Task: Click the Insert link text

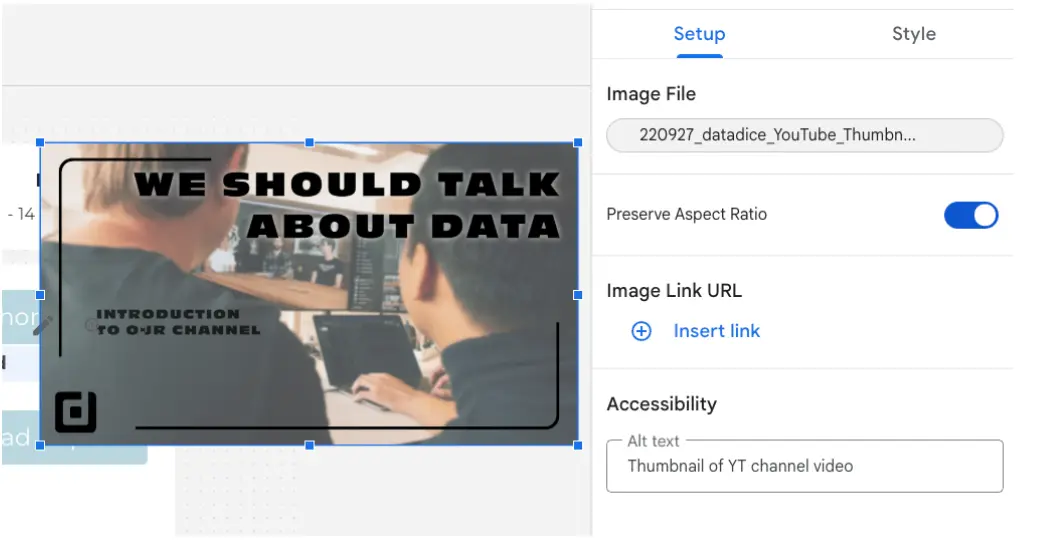Action: (717, 331)
